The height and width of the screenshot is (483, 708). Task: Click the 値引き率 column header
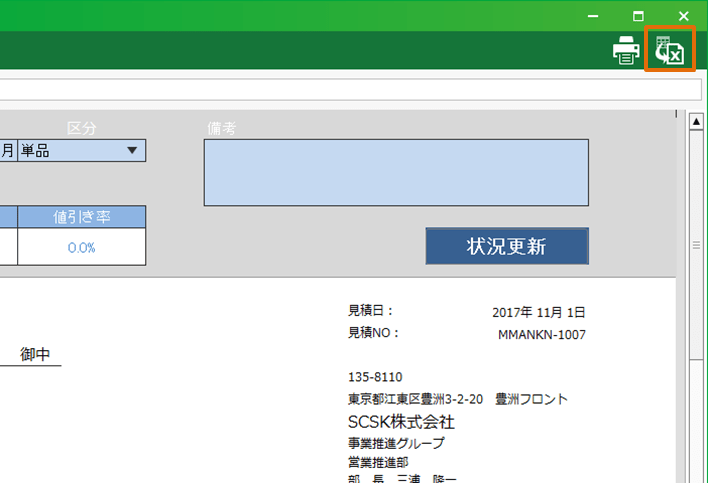coord(81,217)
